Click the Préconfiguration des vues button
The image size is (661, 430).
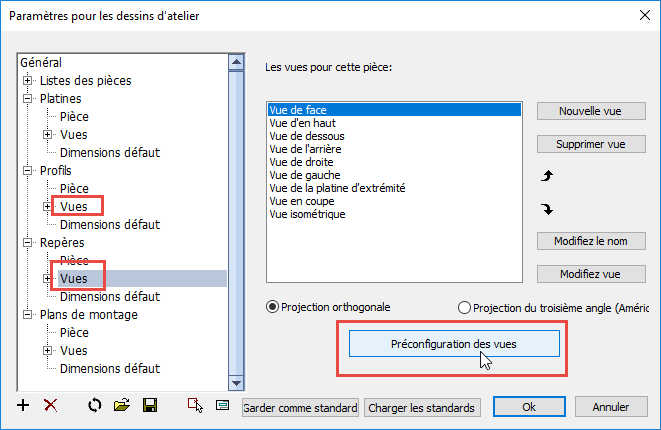(x=454, y=344)
